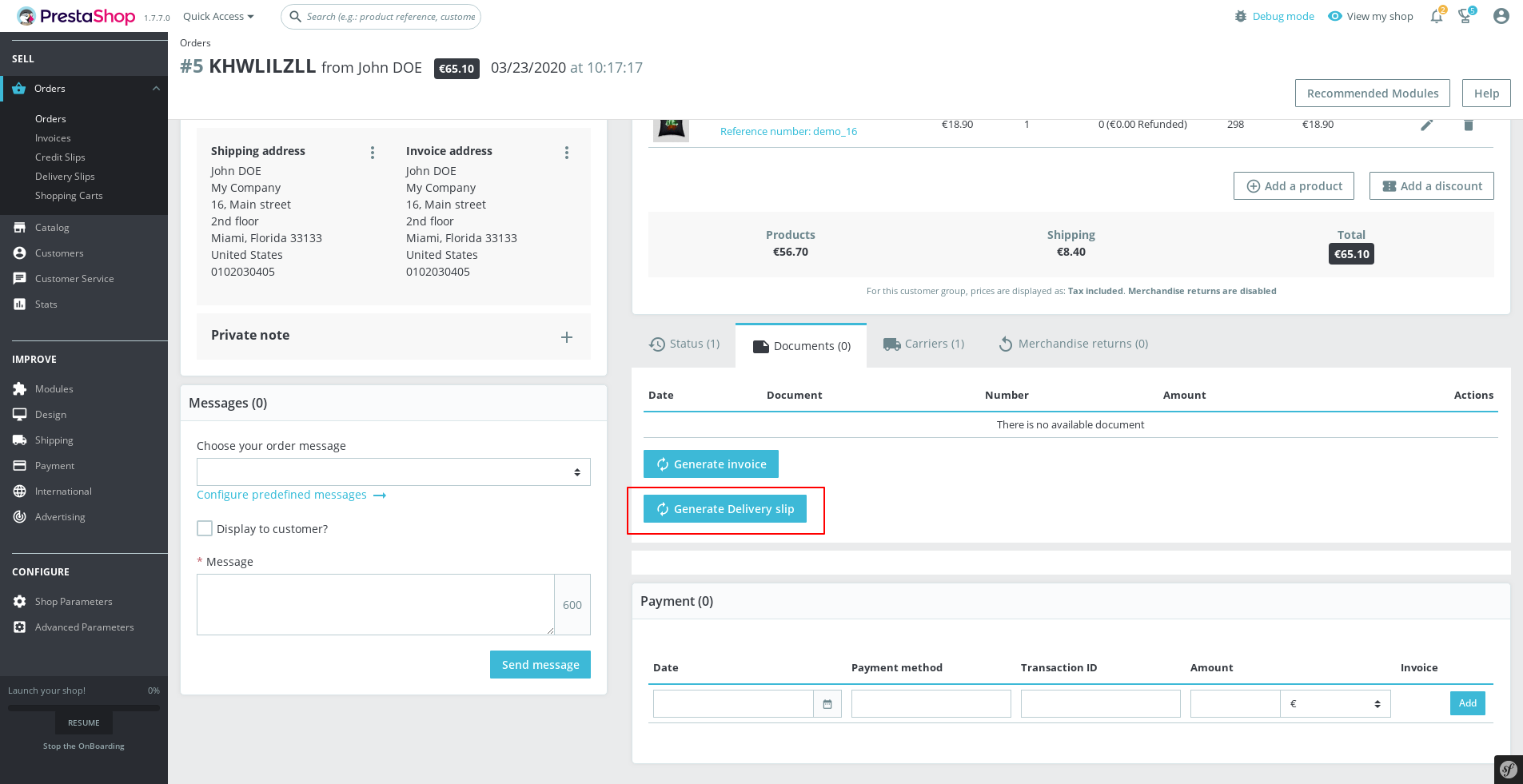Open the user profile account icon
The width and height of the screenshot is (1523, 784).
(x=1501, y=17)
